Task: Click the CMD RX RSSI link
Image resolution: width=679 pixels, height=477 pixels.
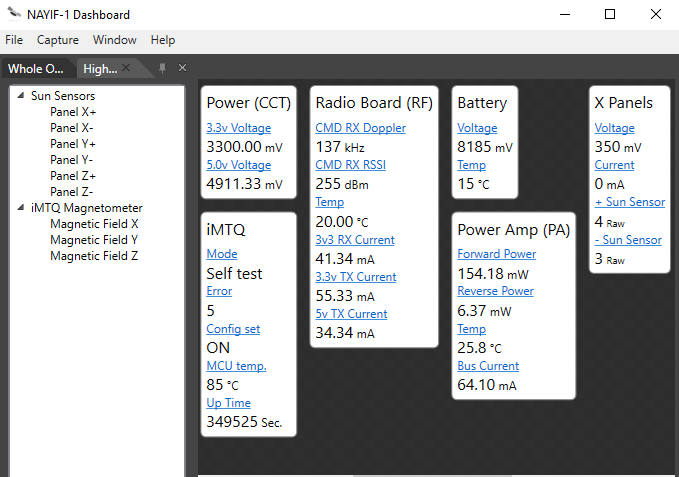Action: (350, 165)
